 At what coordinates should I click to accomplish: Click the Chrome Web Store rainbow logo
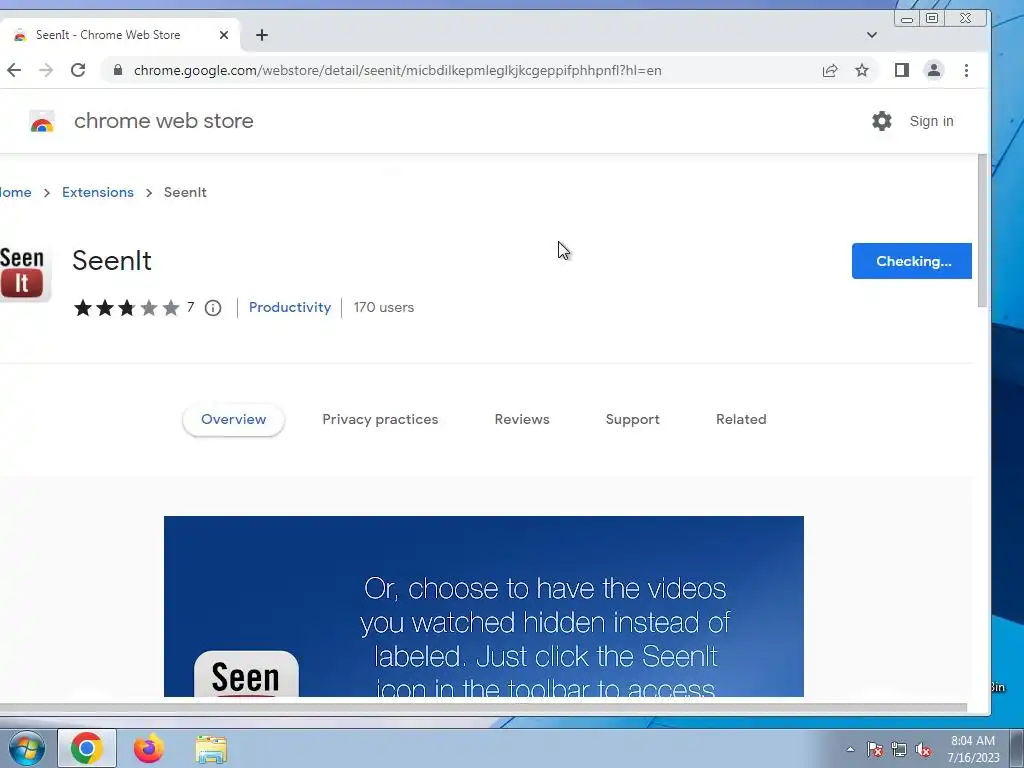point(42,121)
